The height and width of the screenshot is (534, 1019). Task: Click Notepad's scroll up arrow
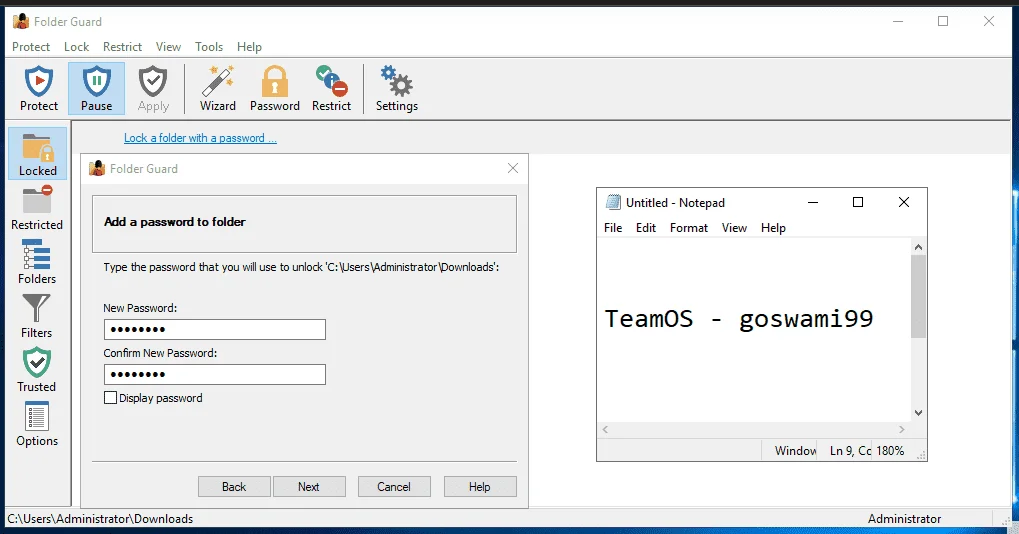pos(918,247)
